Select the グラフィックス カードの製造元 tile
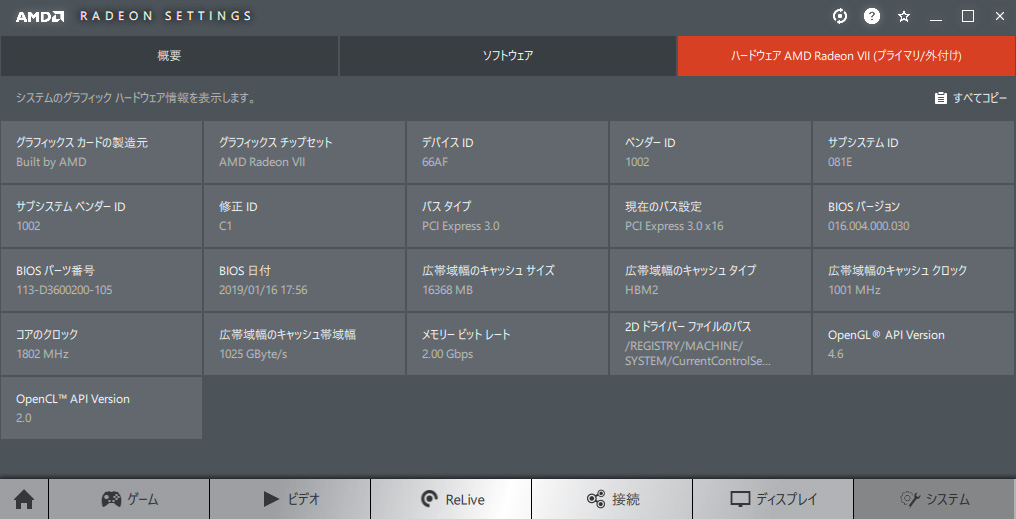The width and height of the screenshot is (1016, 519). [102, 152]
